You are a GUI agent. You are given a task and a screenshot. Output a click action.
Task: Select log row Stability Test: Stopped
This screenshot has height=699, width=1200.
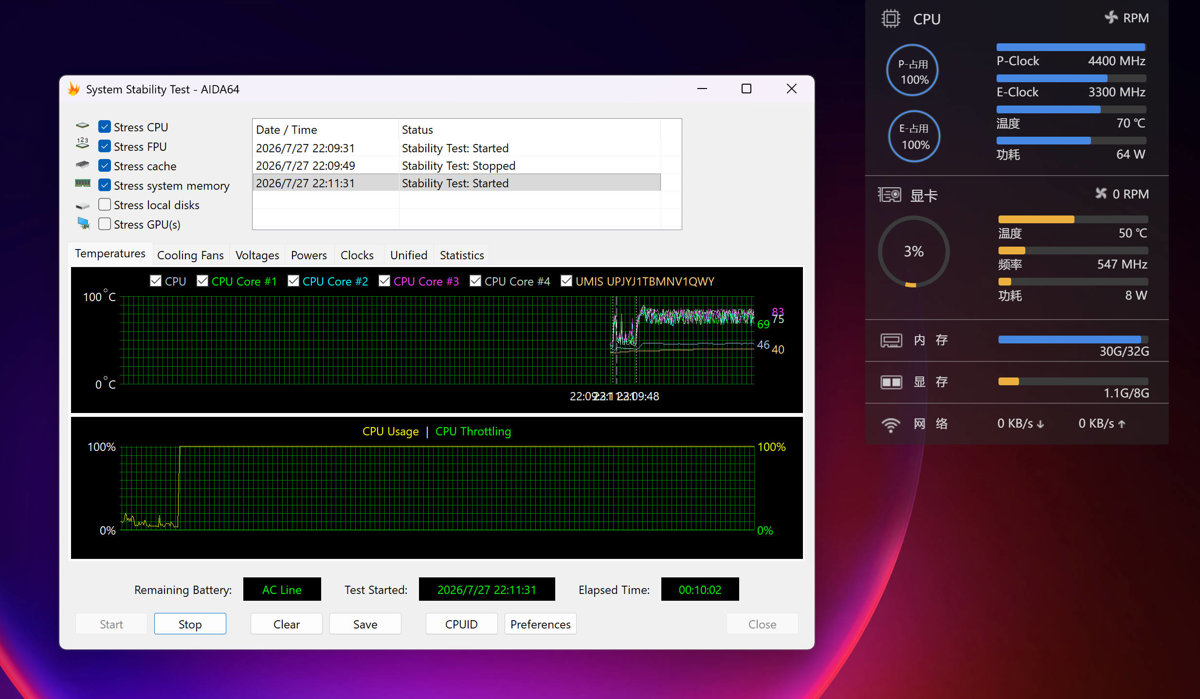[x=457, y=166]
